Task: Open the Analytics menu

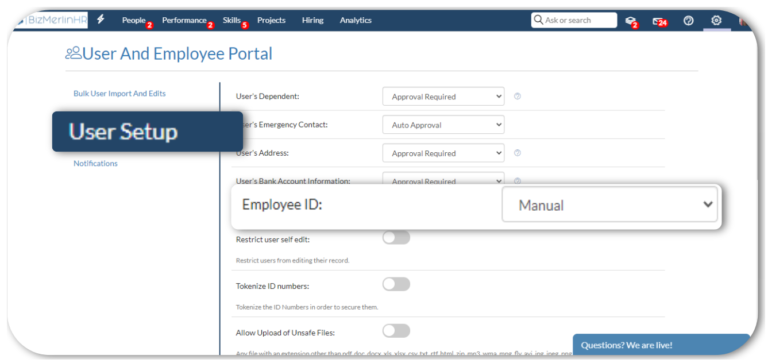Action: [356, 20]
